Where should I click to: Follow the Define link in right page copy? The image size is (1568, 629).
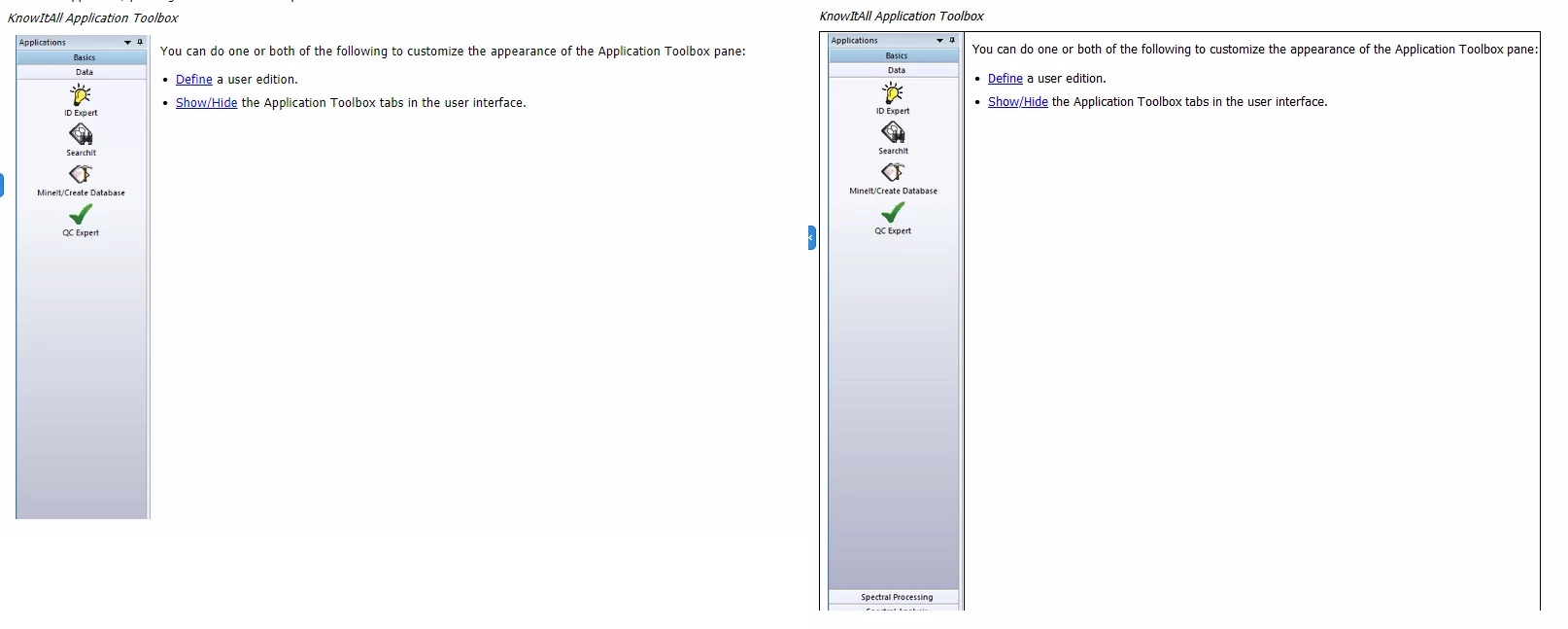tap(1006, 79)
